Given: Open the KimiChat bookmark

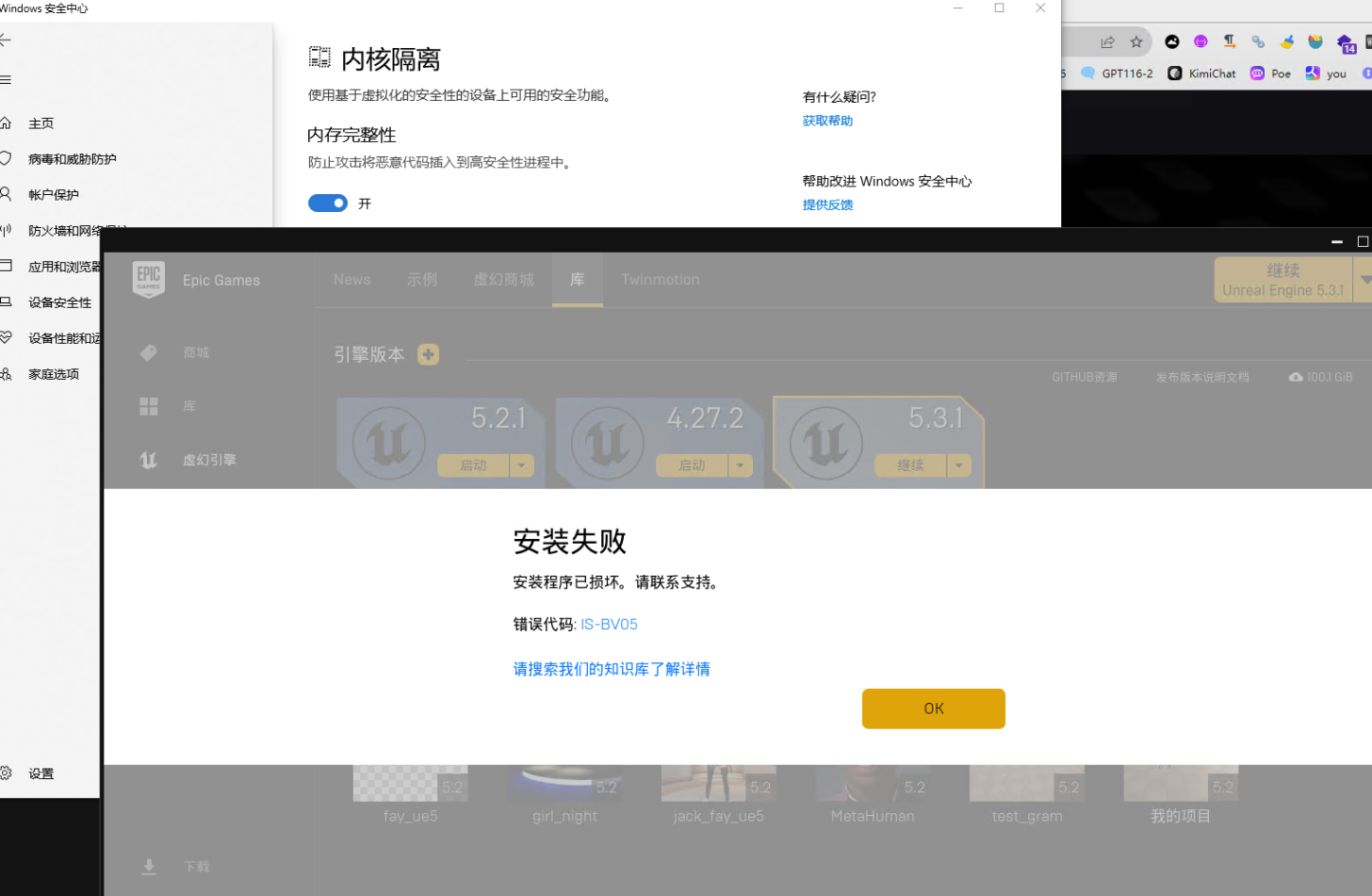Looking at the screenshot, I should tap(1201, 73).
